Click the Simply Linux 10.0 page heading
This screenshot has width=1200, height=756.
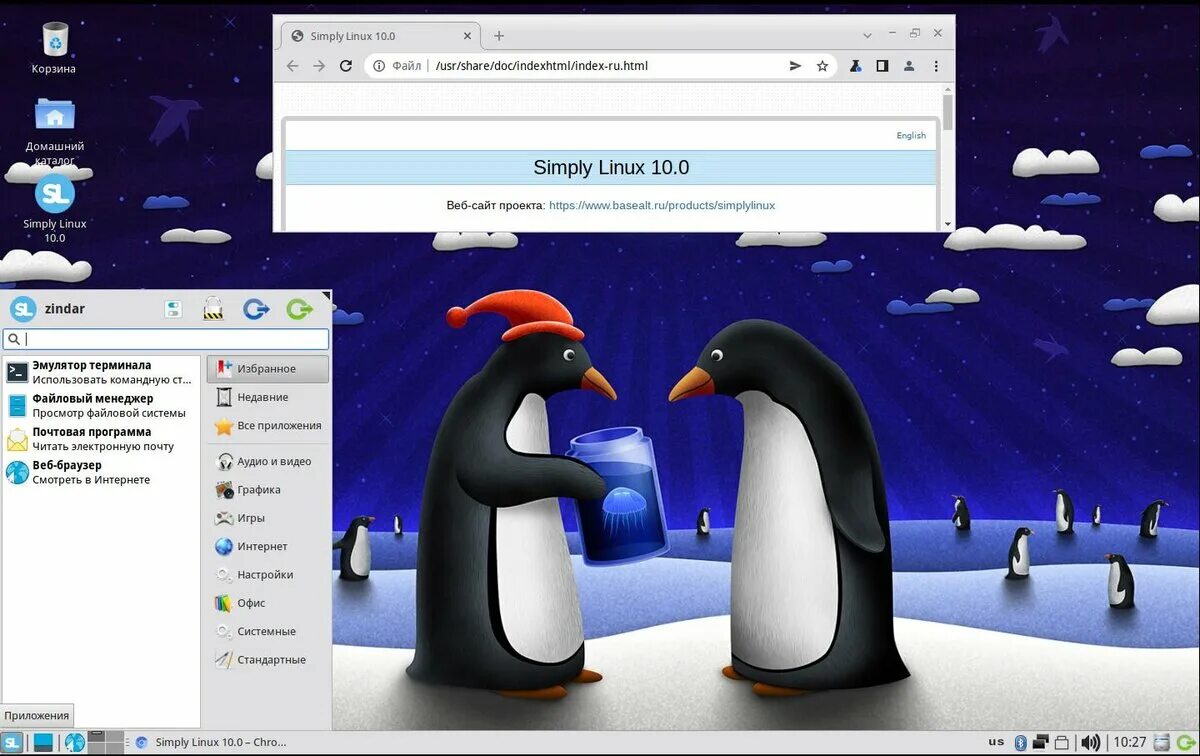[611, 167]
